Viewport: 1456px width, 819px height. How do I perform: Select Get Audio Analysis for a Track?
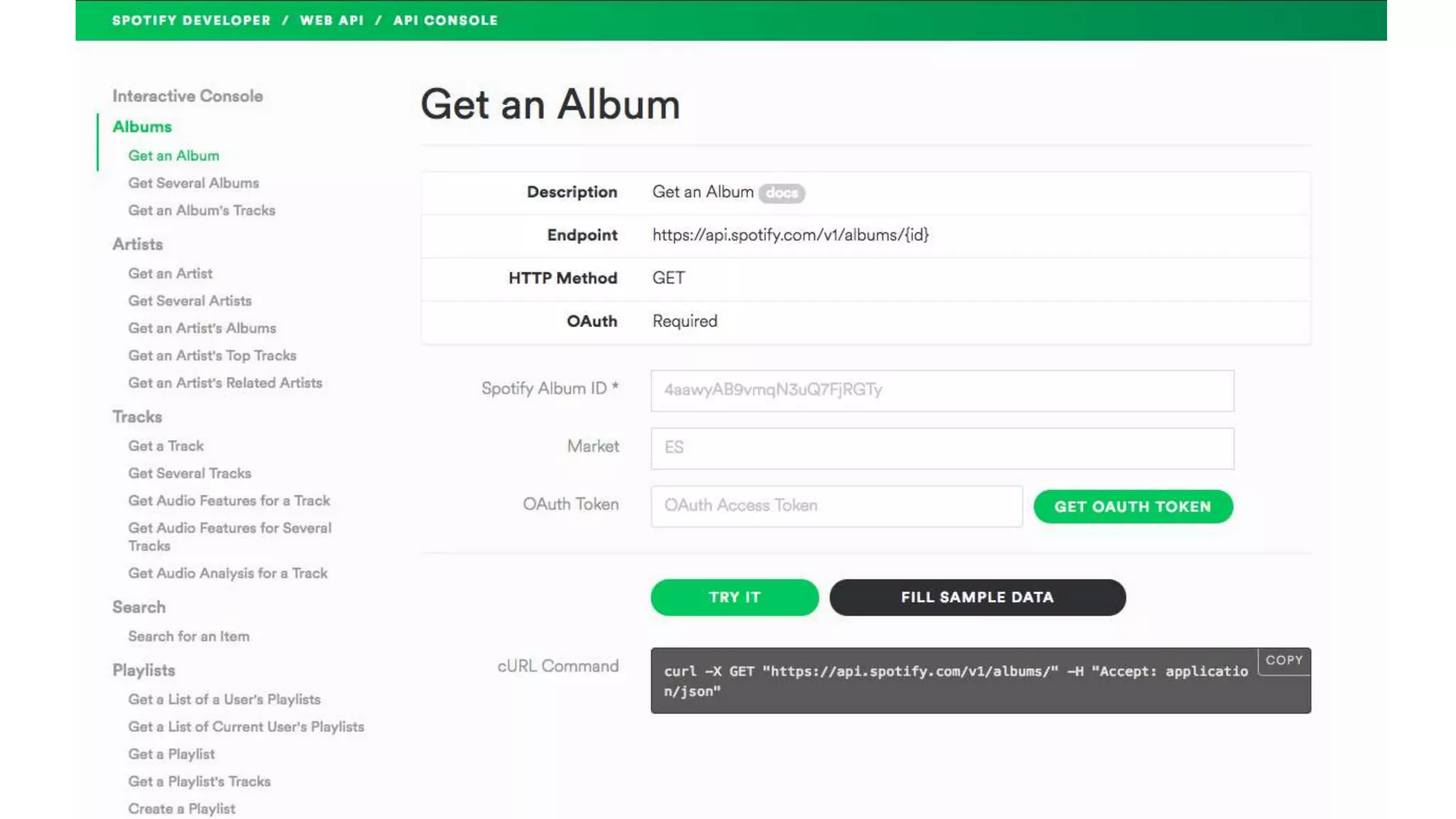[227, 573]
